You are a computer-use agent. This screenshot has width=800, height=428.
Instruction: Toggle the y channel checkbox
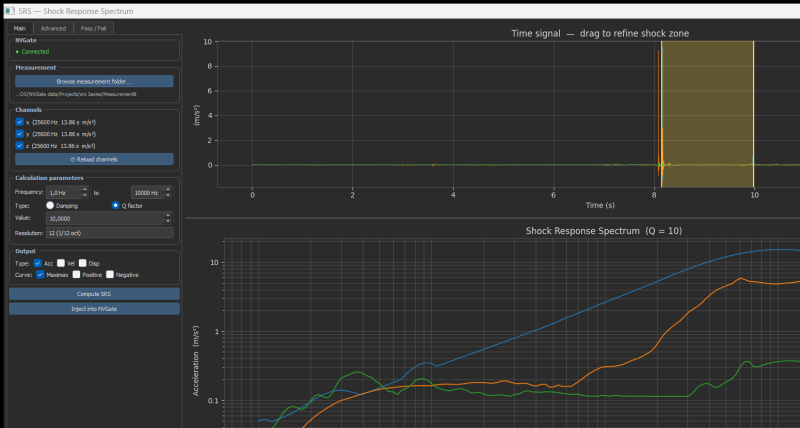(x=19, y=134)
